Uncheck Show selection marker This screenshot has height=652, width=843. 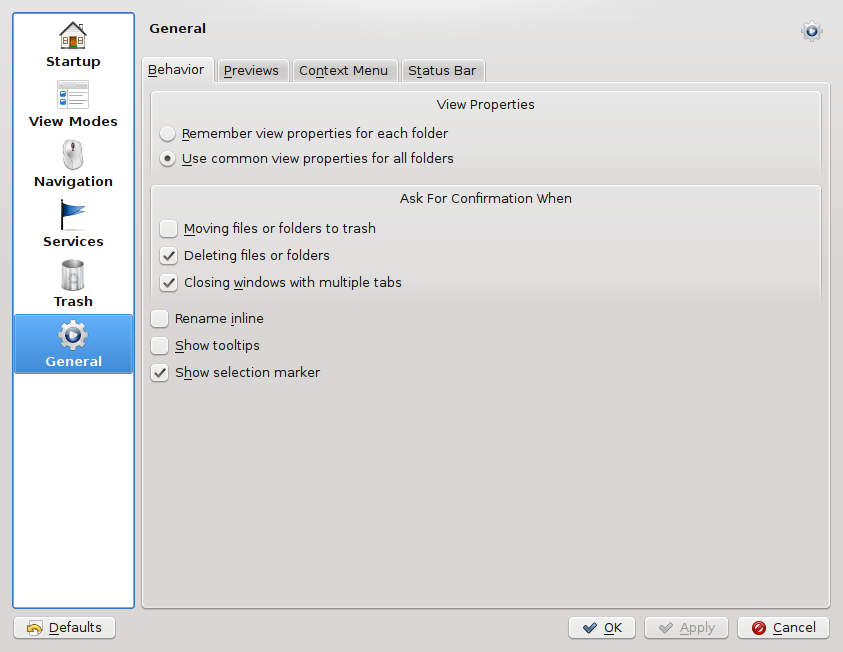(x=159, y=373)
